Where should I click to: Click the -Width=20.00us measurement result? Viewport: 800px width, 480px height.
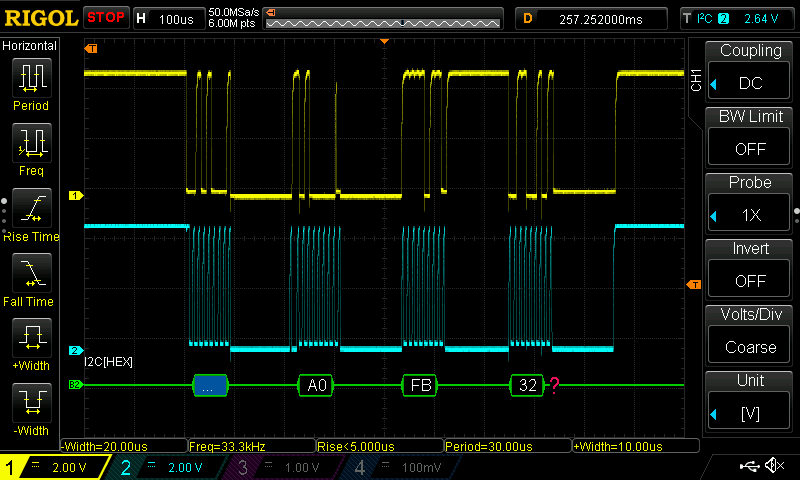point(124,446)
